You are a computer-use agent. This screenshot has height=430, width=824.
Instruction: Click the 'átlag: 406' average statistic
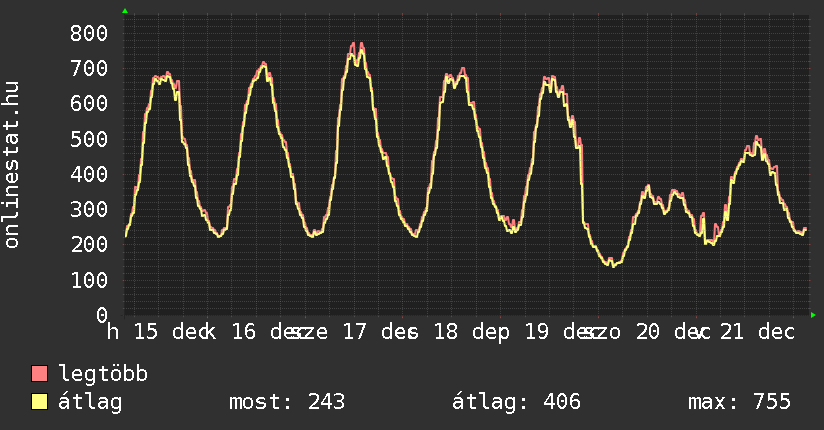[x=517, y=402]
